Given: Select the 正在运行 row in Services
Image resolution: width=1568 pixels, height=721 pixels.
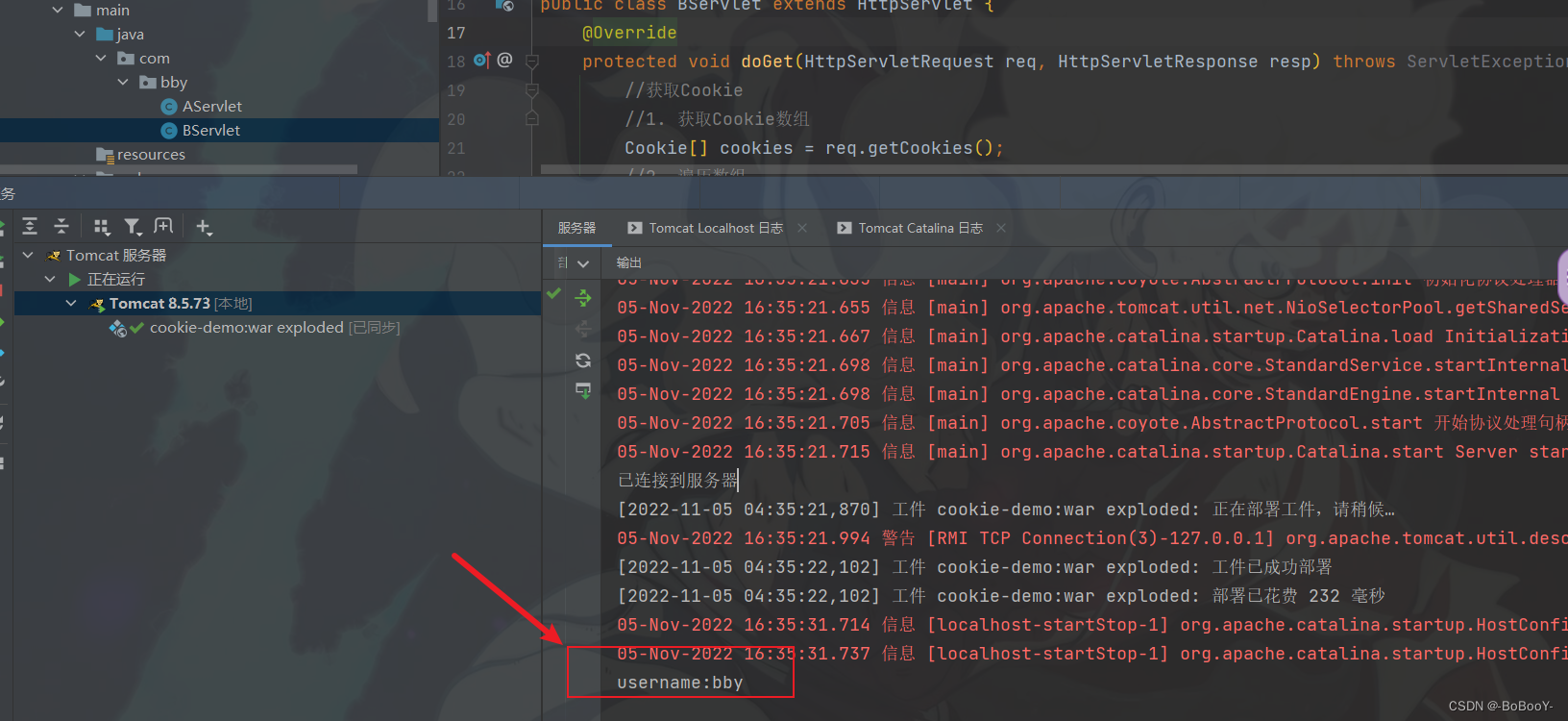Looking at the screenshot, I should (278, 280).
